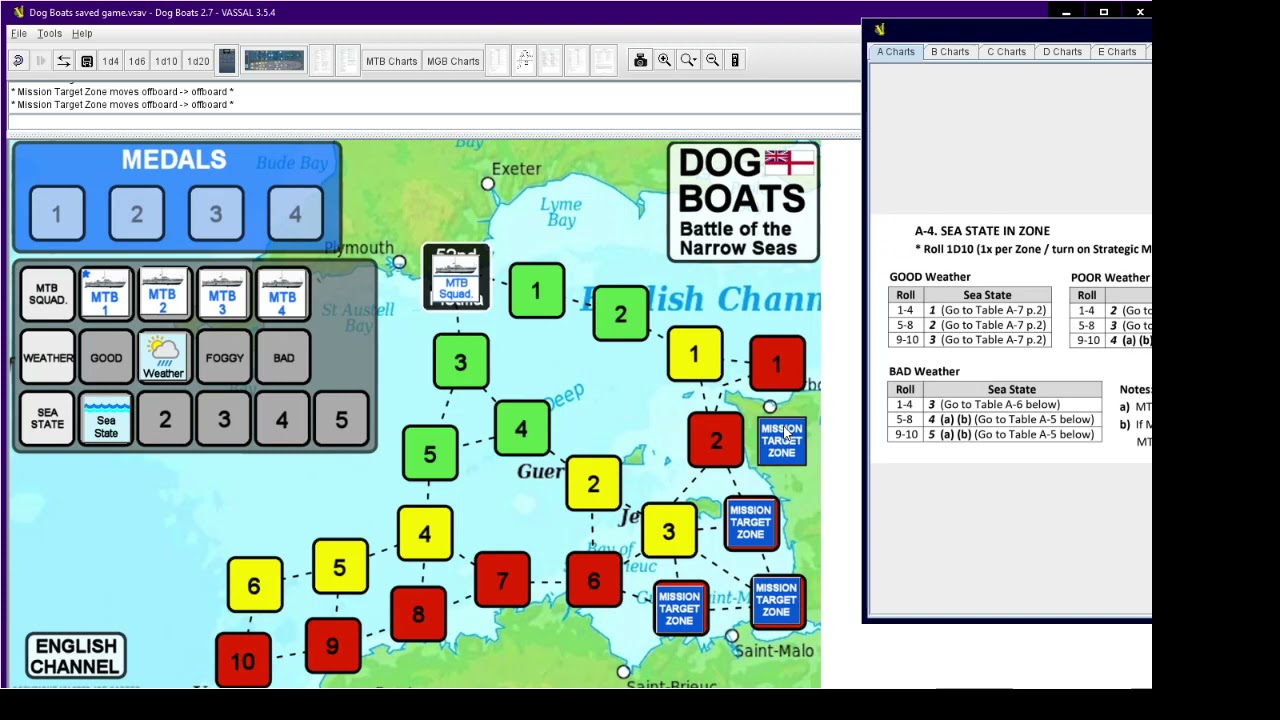
Task: Select Medals slot 4
Action: pos(295,214)
